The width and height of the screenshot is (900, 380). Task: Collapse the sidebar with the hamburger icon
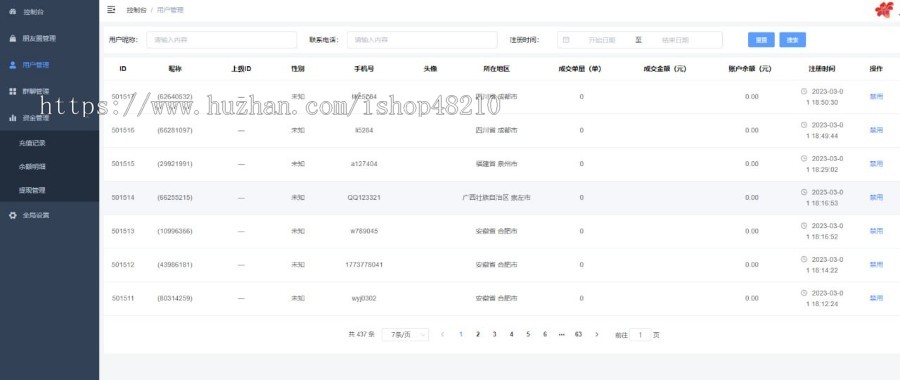(111, 10)
